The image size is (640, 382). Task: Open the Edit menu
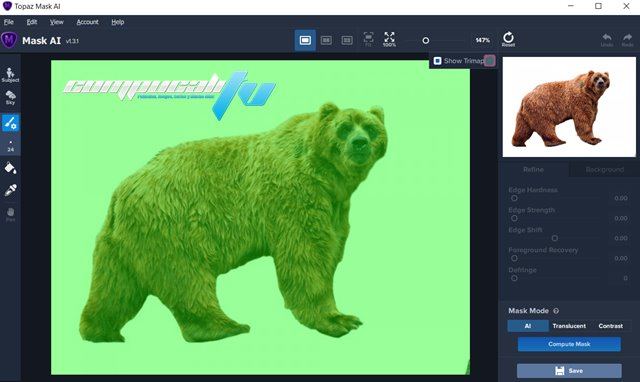point(32,22)
